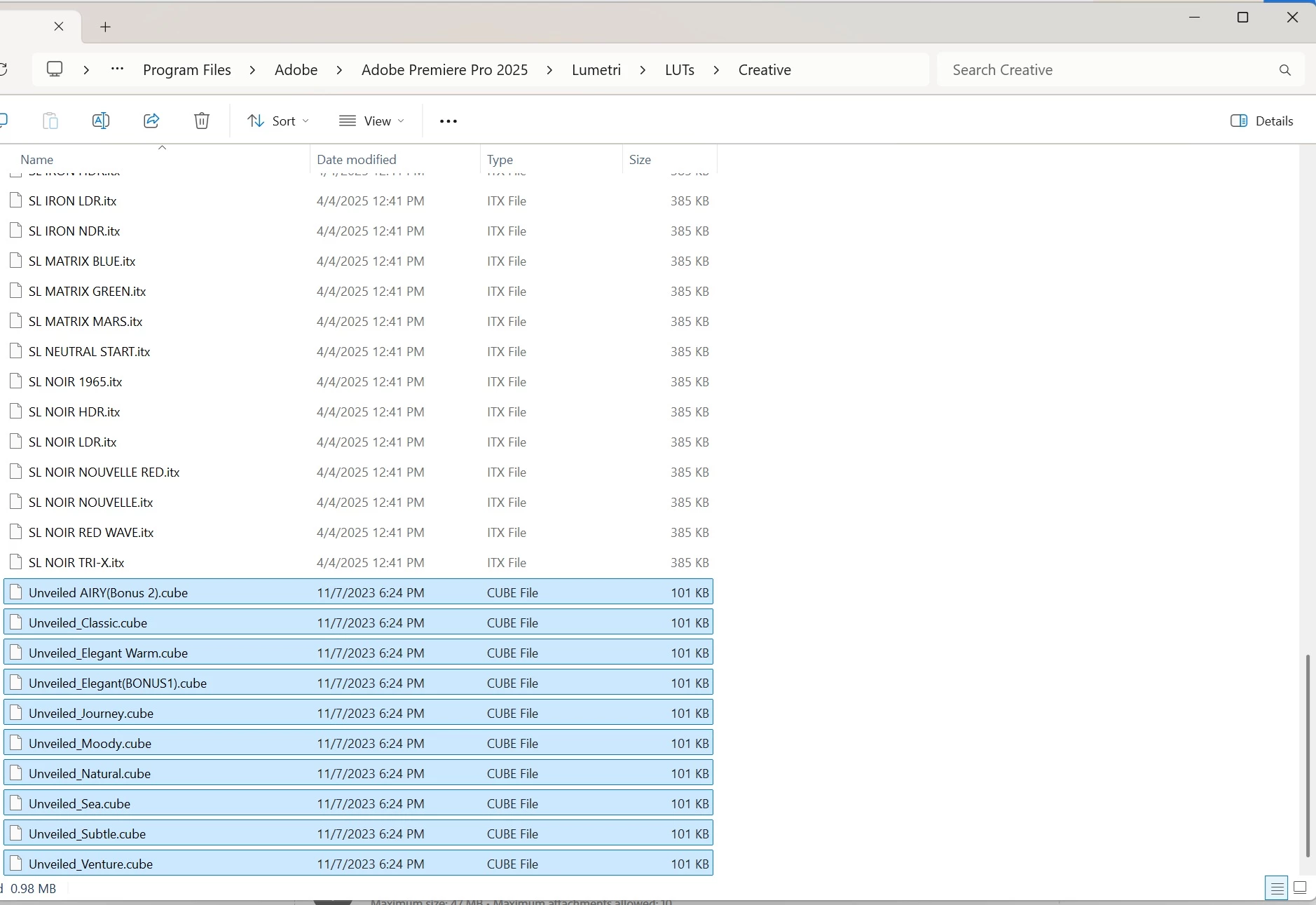Select Unveiled AIRY(Bonus 2).cube file
Viewport: 1316px width, 905px height.
coord(358,592)
